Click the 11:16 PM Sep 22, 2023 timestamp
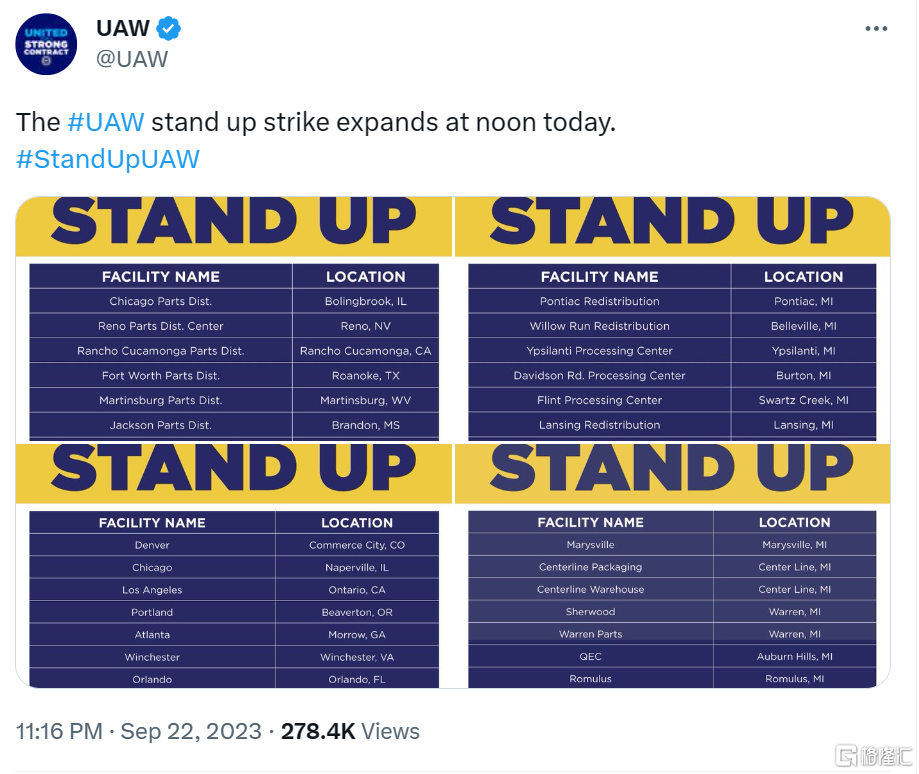Screen dimensions: 919x774 point(139,731)
